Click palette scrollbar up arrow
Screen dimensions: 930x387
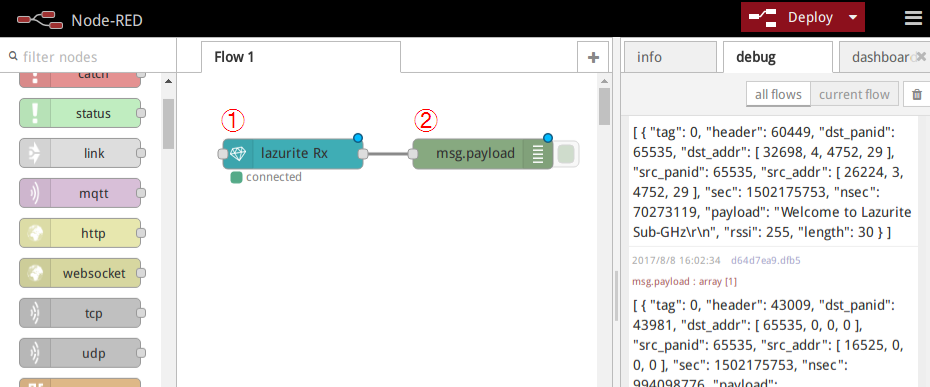click(x=168, y=81)
